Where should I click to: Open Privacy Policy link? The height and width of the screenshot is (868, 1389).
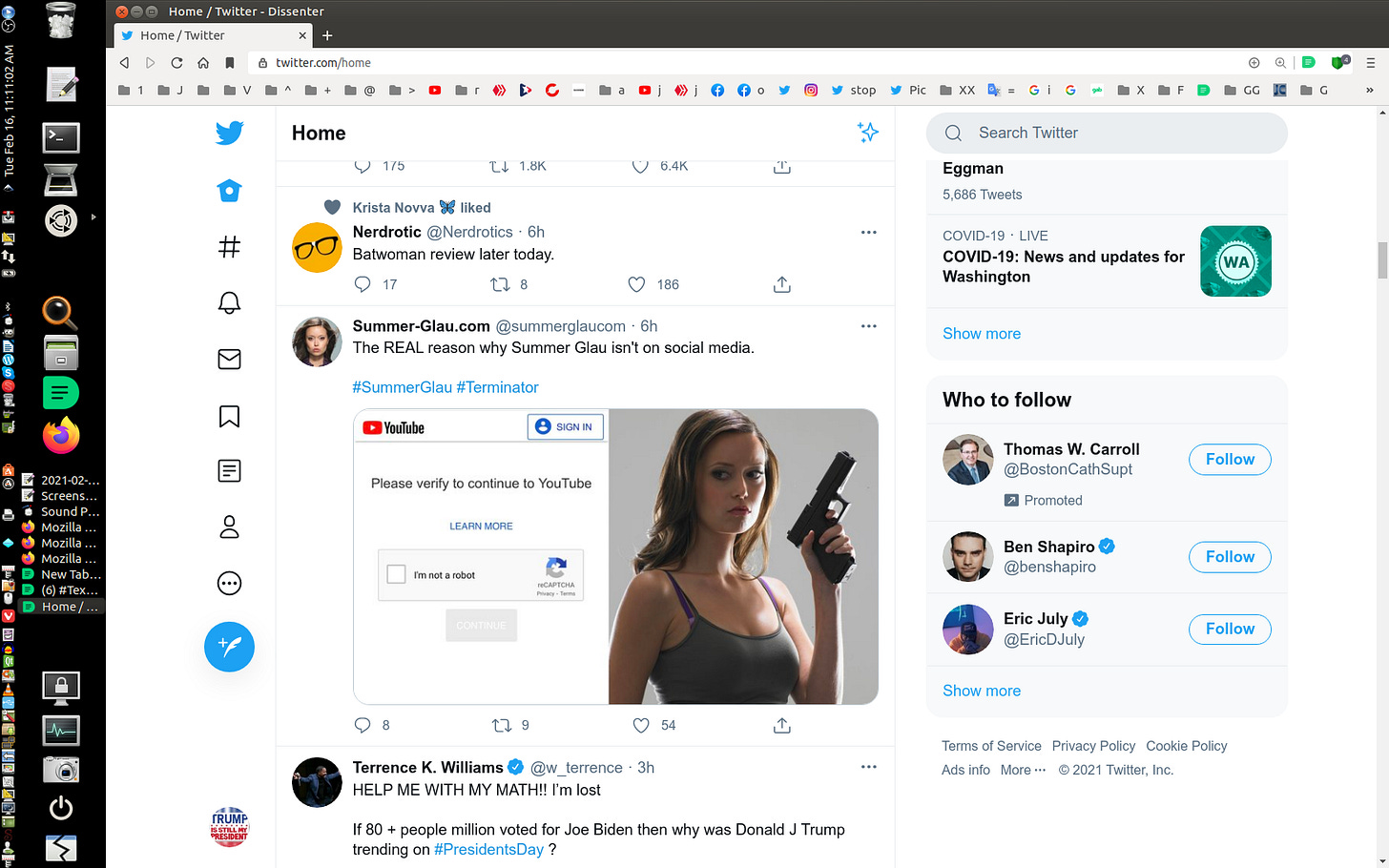coord(1093,746)
